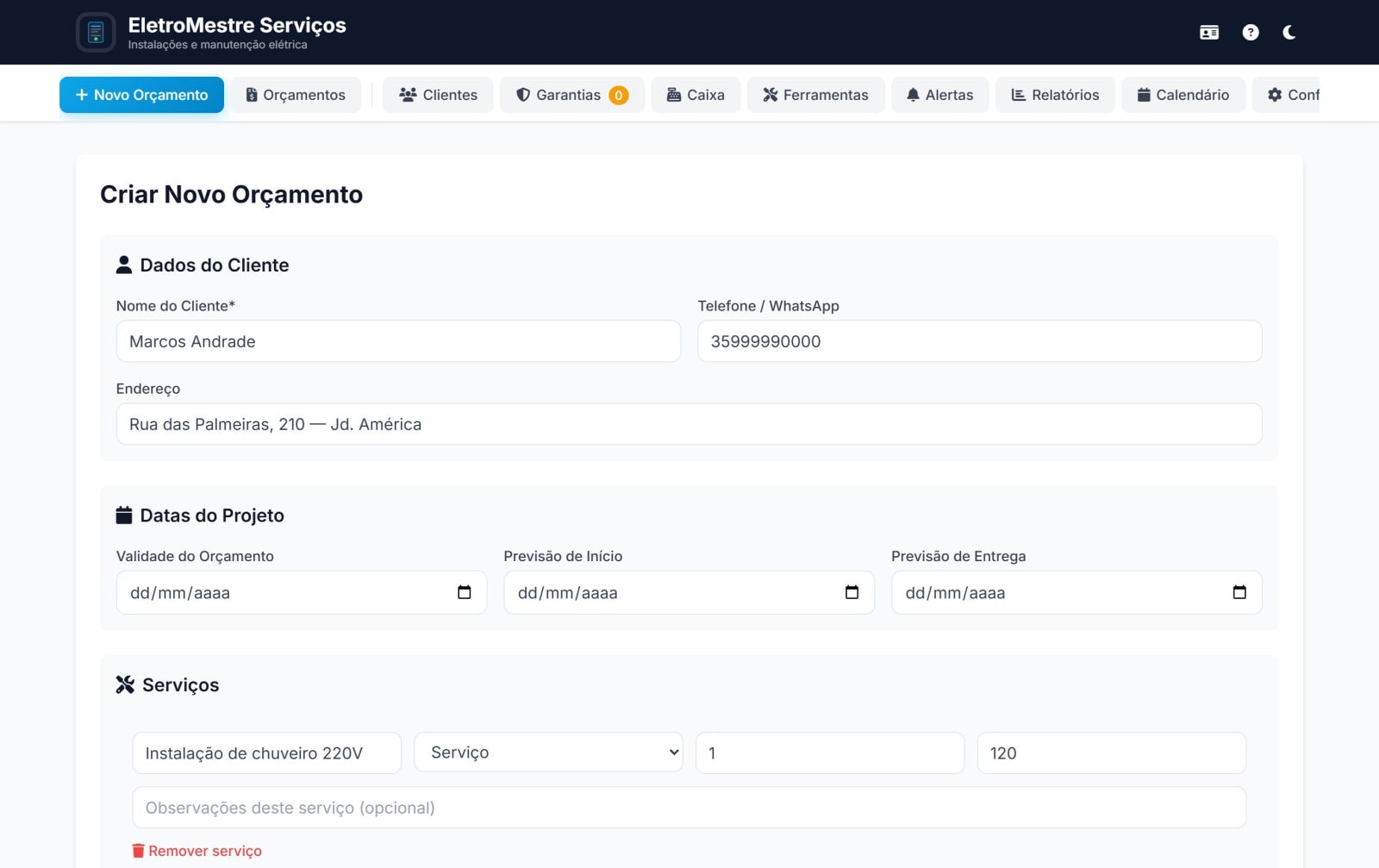This screenshot has width=1379, height=868.
Task: Click the 'Instalações e manutenção elétrica' subtitle
Action: tap(217, 45)
